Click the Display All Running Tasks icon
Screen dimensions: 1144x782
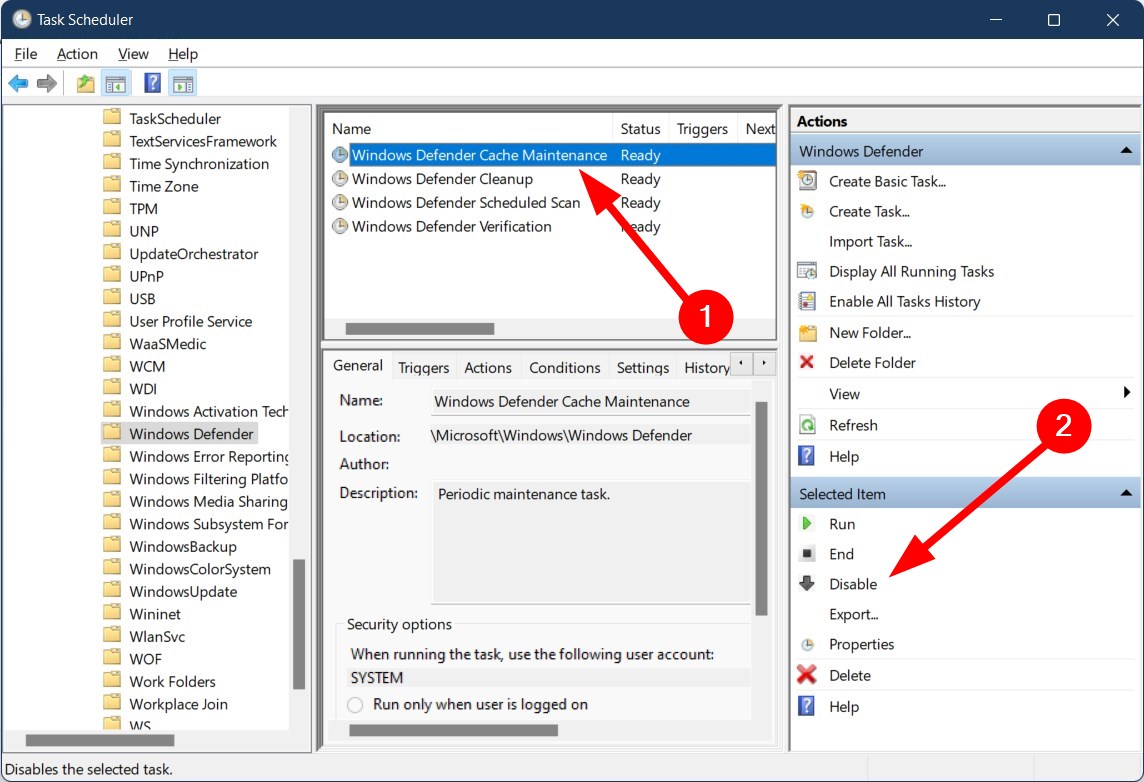pos(807,271)
